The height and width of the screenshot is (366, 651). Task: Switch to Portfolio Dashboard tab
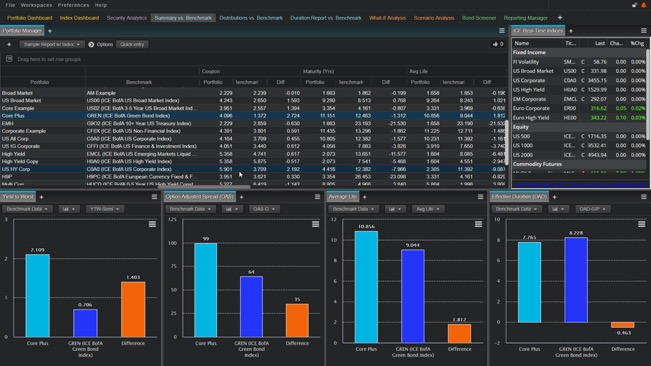coord(29,18)
